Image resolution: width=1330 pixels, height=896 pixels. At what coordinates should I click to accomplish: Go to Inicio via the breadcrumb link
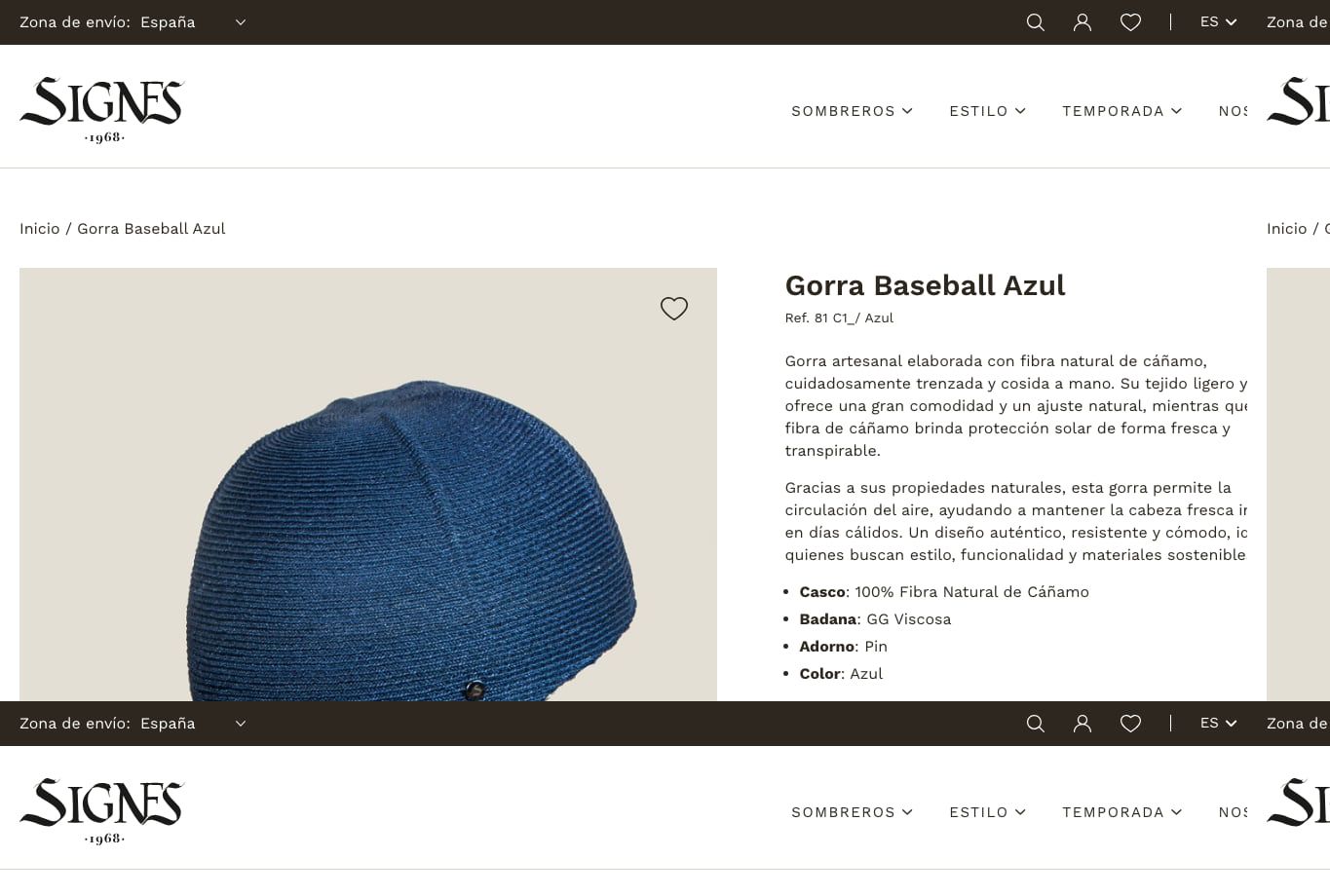point(40,229)
